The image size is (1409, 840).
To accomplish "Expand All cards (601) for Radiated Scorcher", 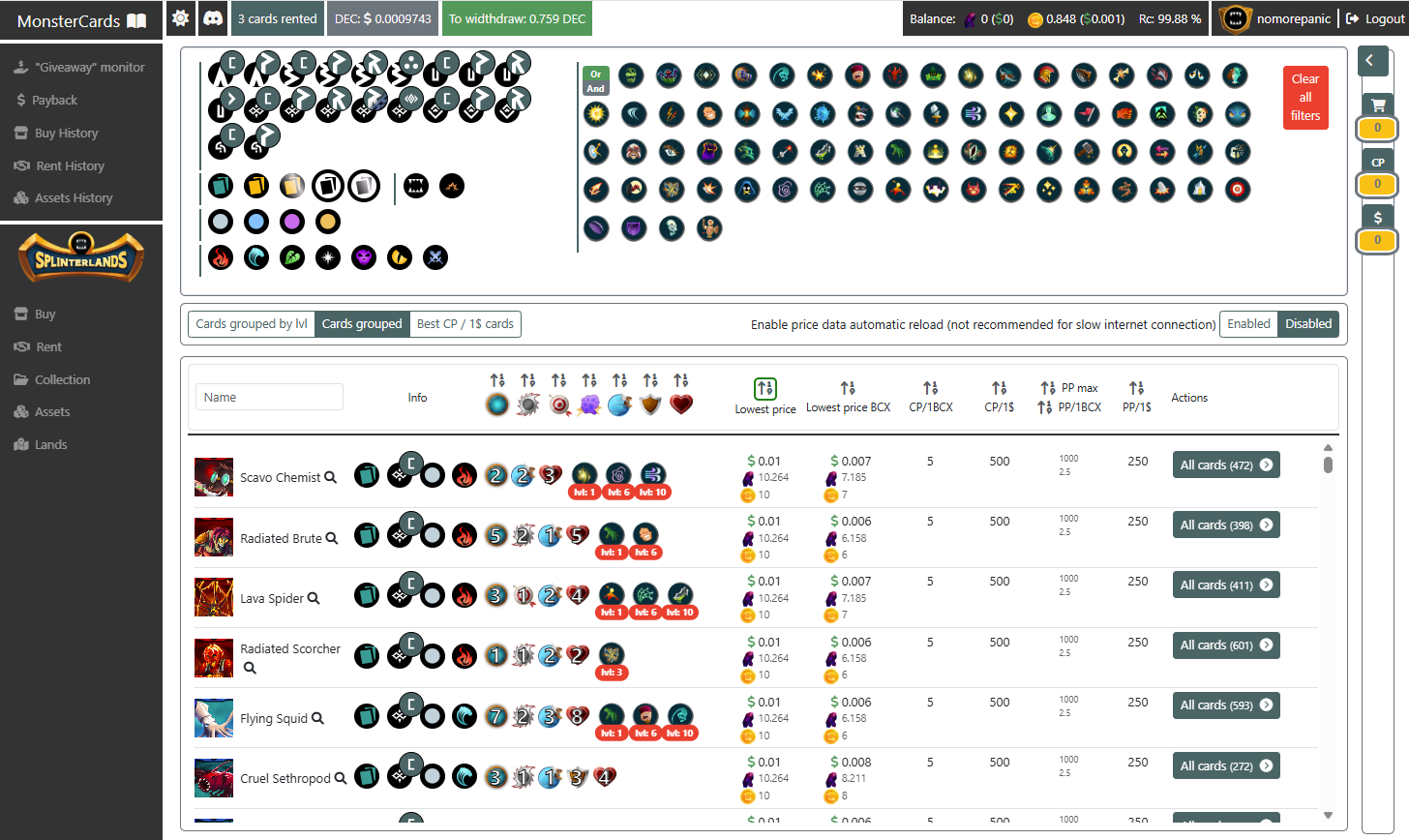I will [x=1226, y=645].
